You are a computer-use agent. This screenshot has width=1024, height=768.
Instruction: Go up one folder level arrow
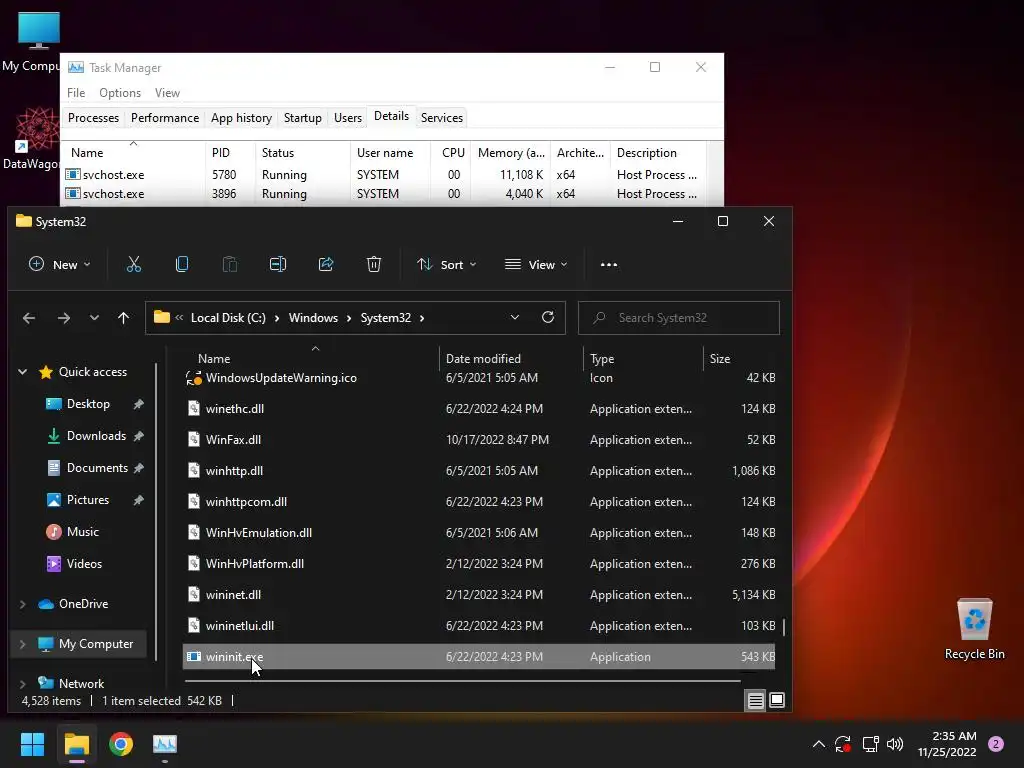point(123,318)
